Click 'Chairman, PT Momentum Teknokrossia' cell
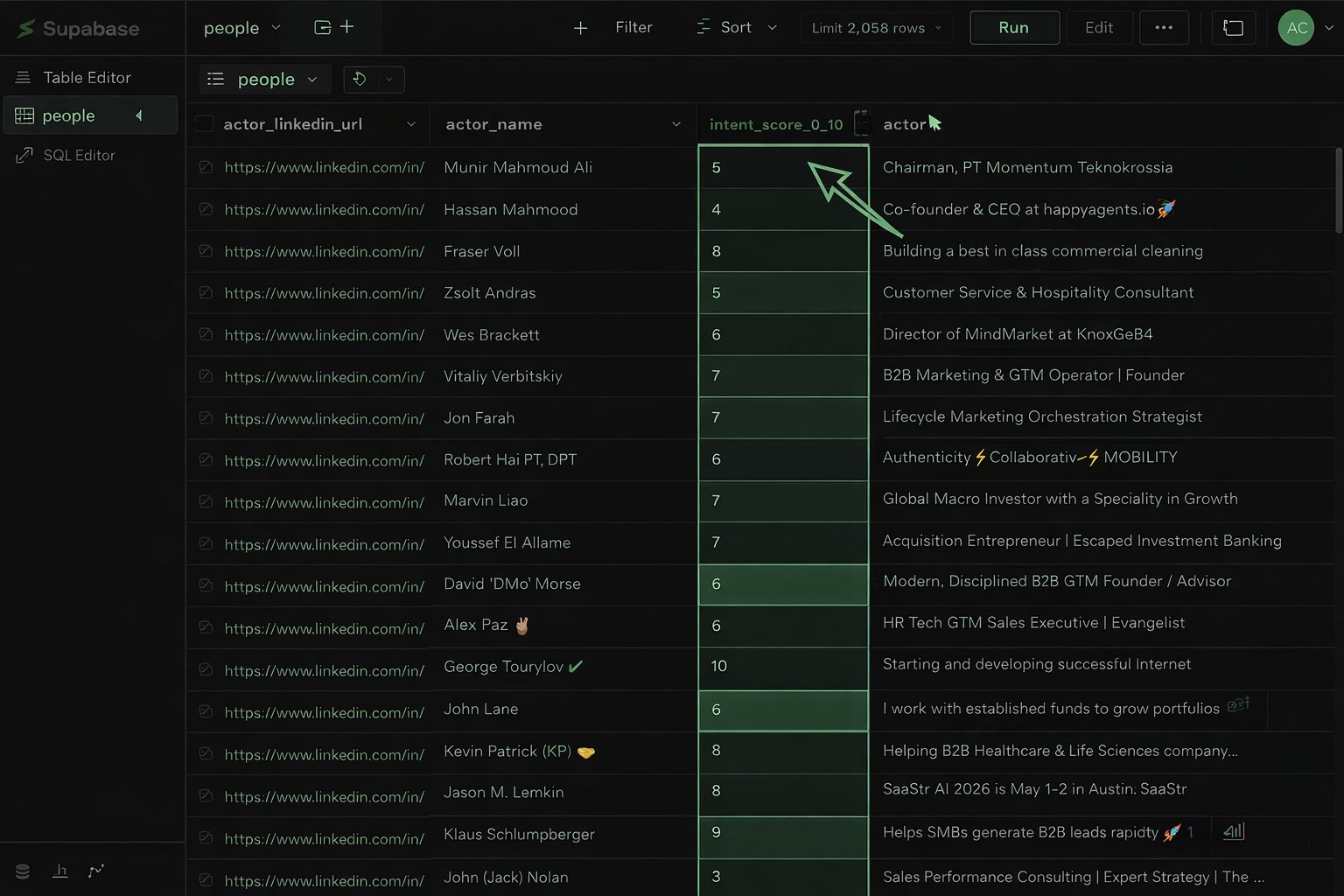1344x896 pixels. (x=1027, y=167)
